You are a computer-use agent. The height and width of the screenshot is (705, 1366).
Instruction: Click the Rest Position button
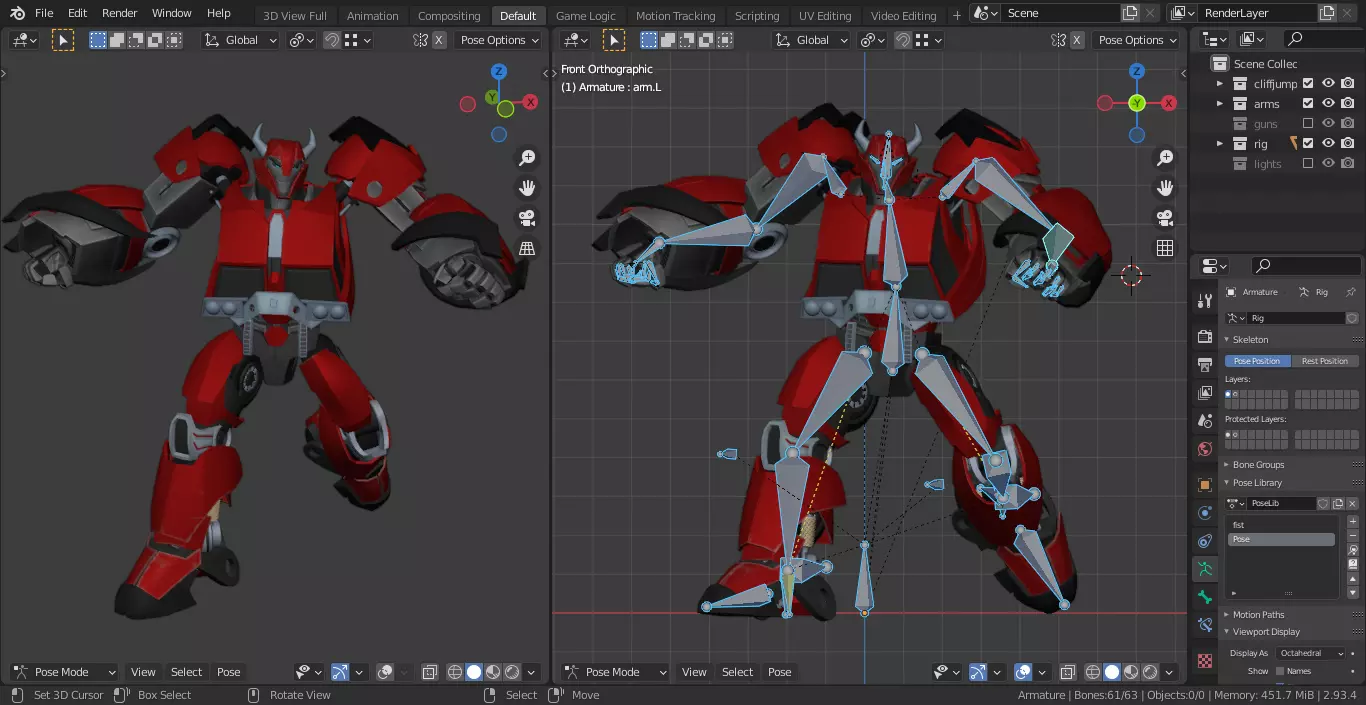click(1324, 361)
